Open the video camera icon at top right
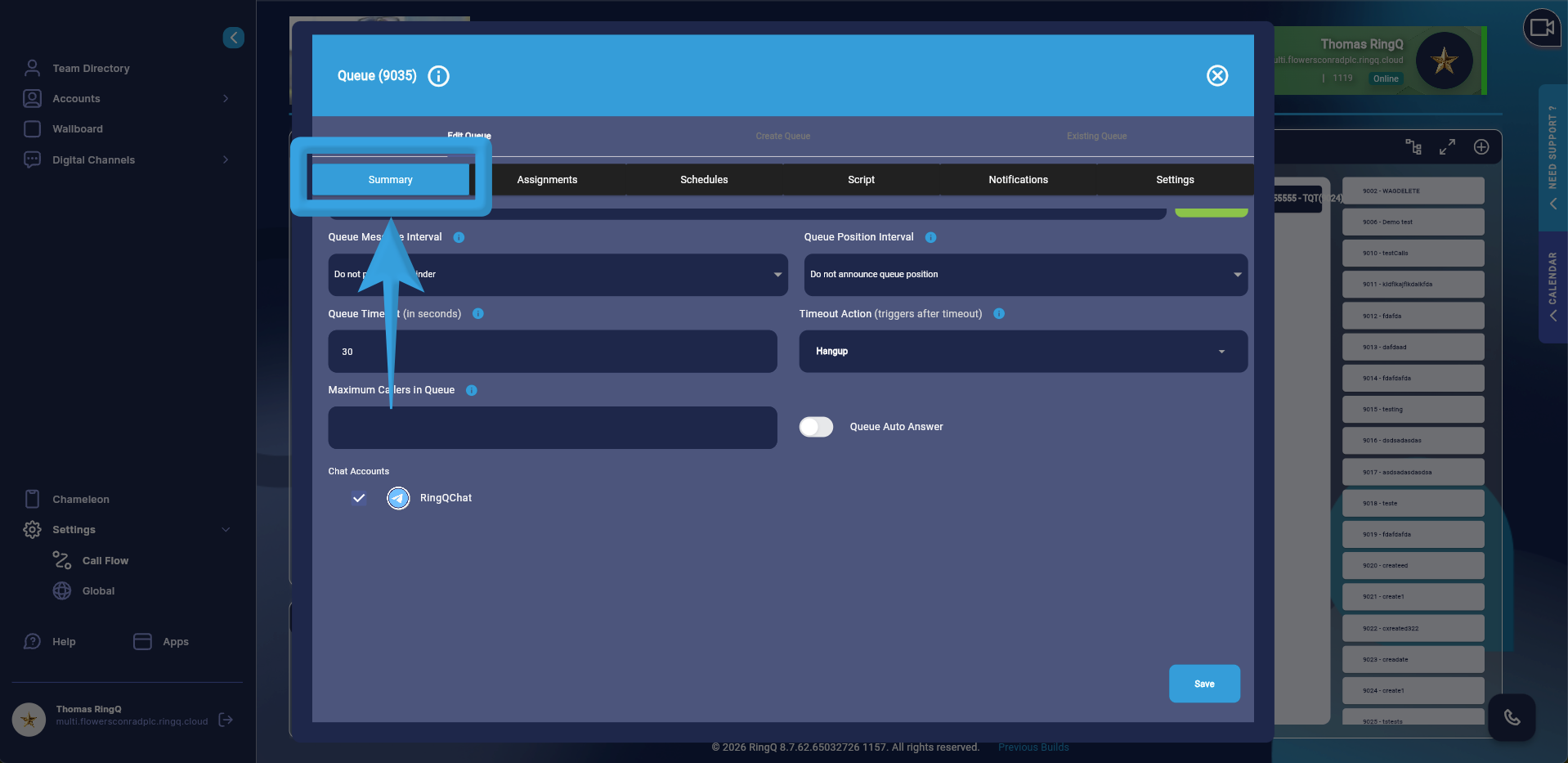The image size is (1568, 763). [x=1541, y=28]
